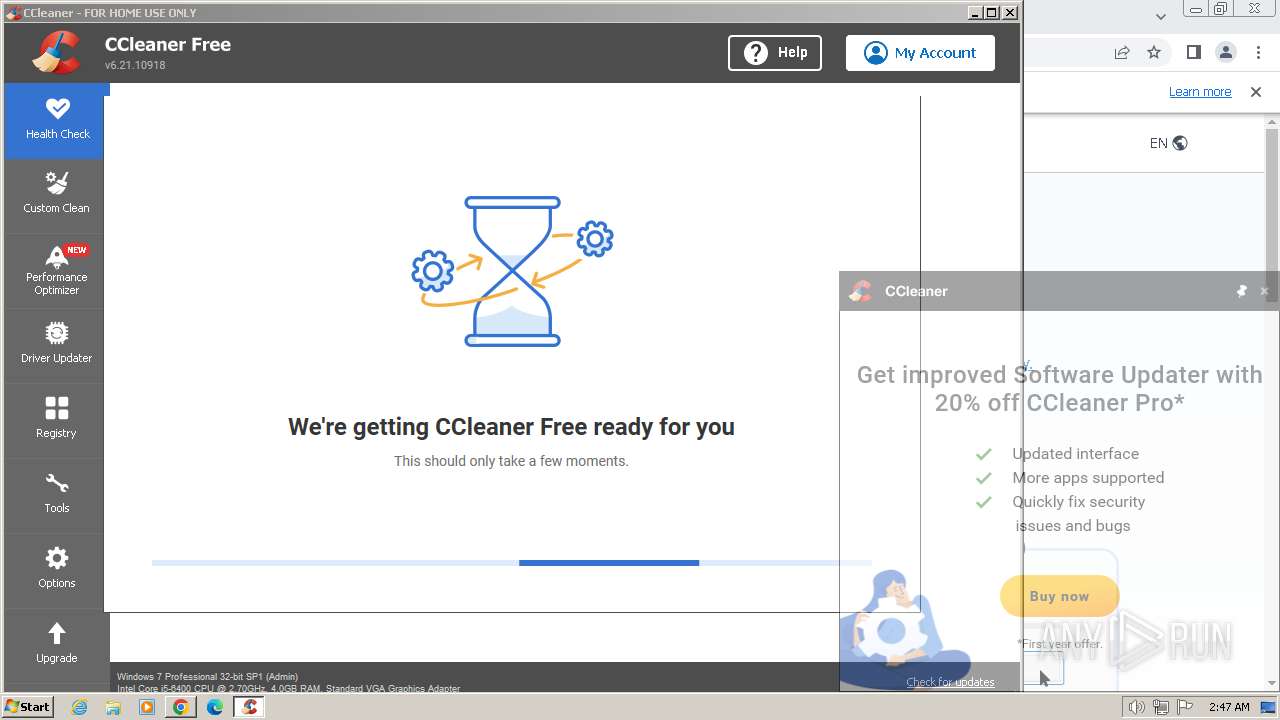
Task: Switch to Chrome in the taskbar
Action: [181, 707]
